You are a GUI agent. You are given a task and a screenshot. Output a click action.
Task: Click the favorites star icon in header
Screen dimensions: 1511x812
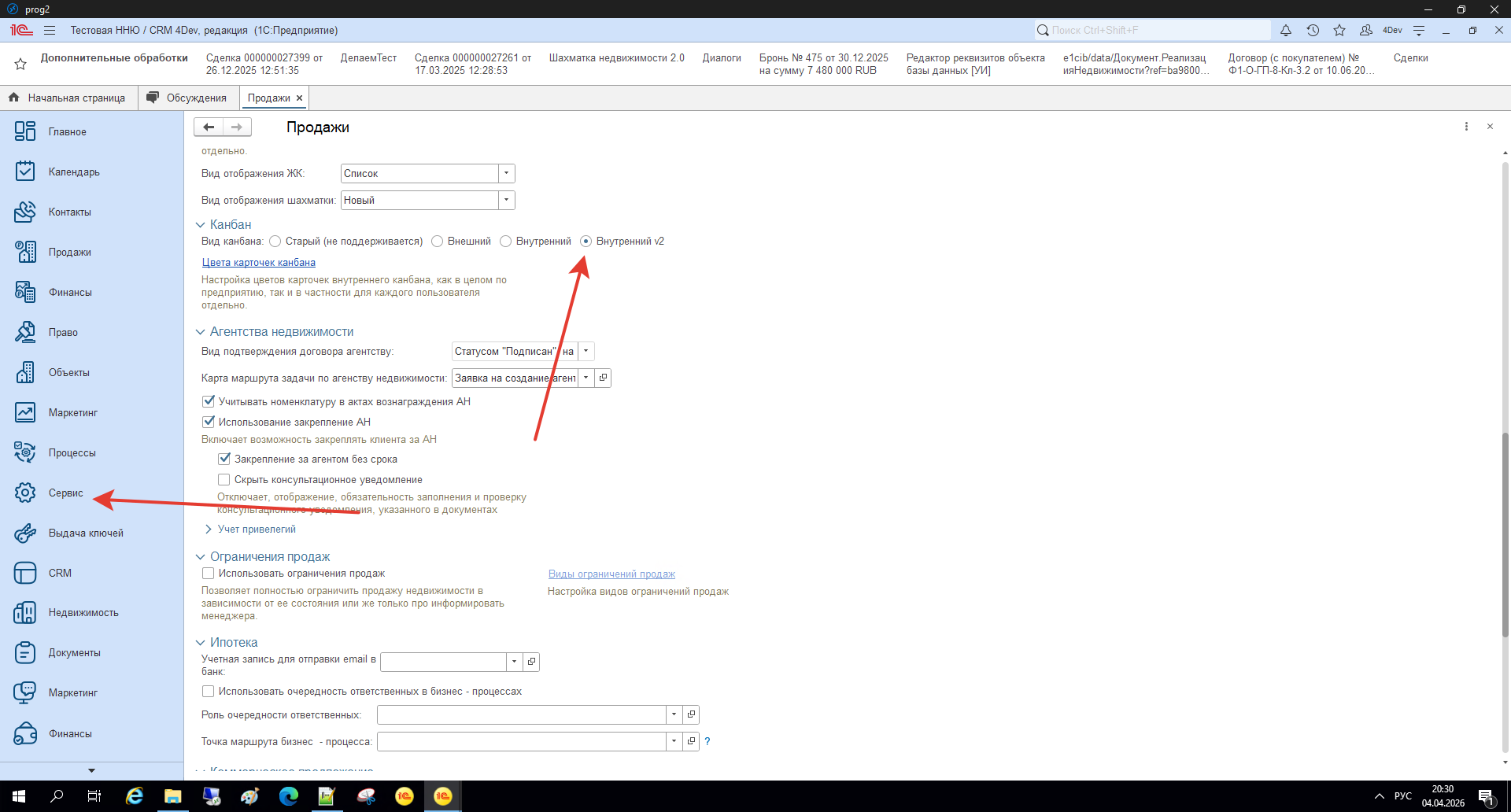point(1339,30)
